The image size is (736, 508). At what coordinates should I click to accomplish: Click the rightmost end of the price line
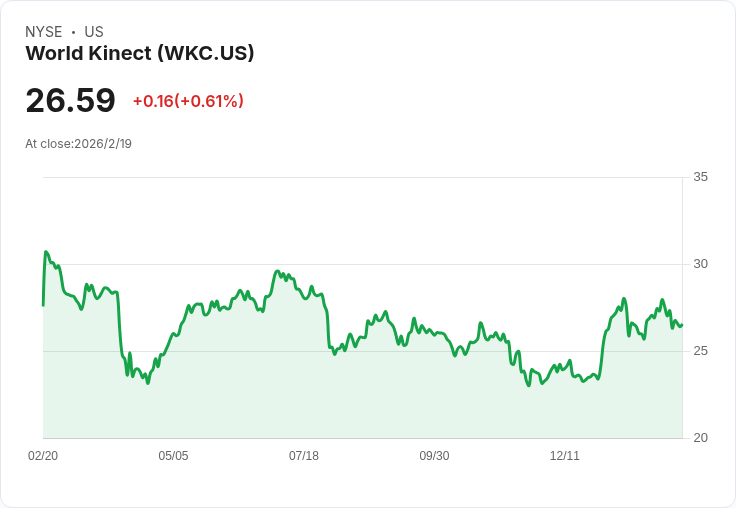point(681,325)
